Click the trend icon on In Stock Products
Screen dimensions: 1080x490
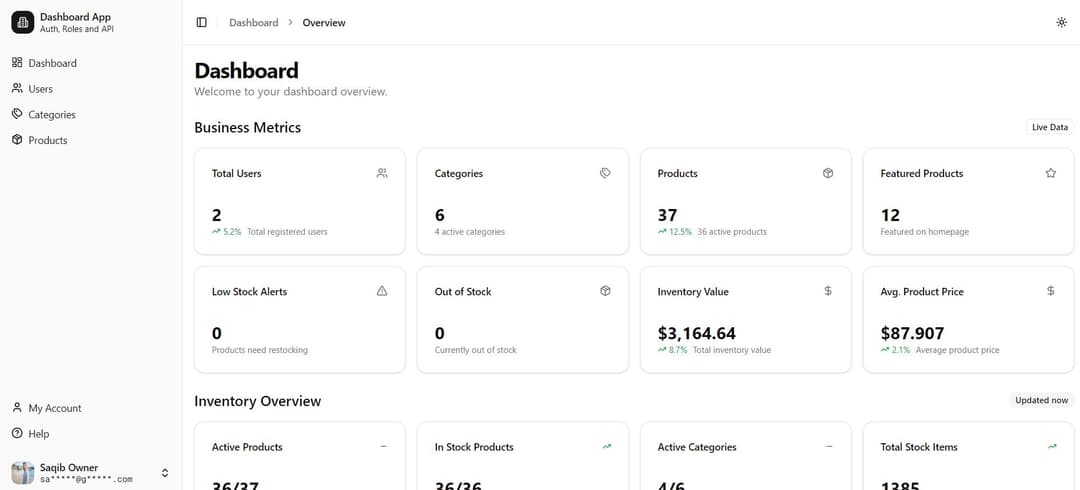(607, 447)
